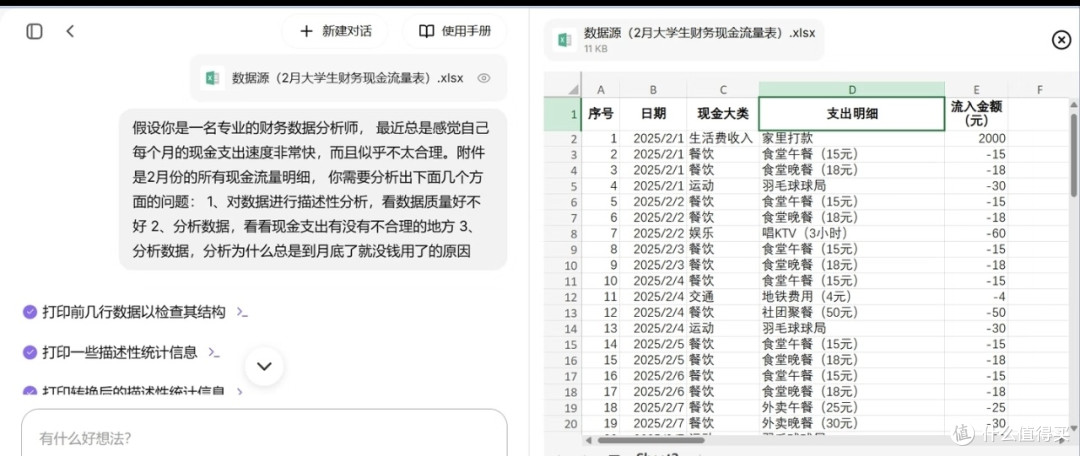Screen dimensions: 1080x456
Task: Click the -4 amount cell
Action: click(976, 297)
